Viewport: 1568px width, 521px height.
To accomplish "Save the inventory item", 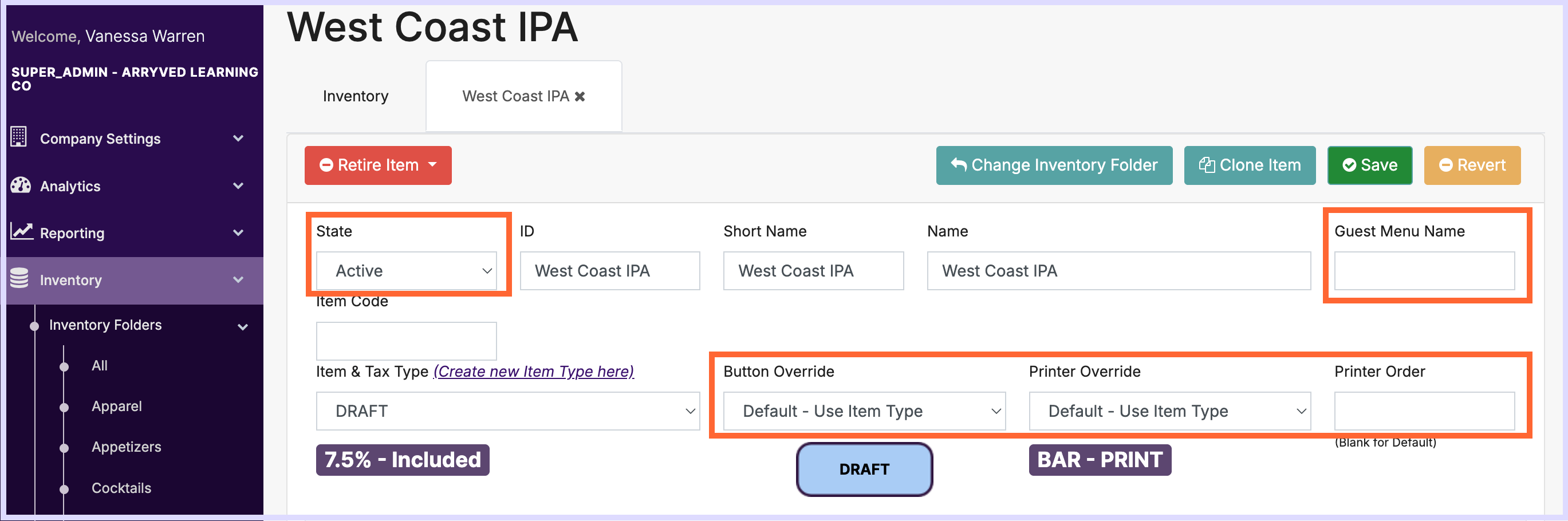I will pos(1369,165).
